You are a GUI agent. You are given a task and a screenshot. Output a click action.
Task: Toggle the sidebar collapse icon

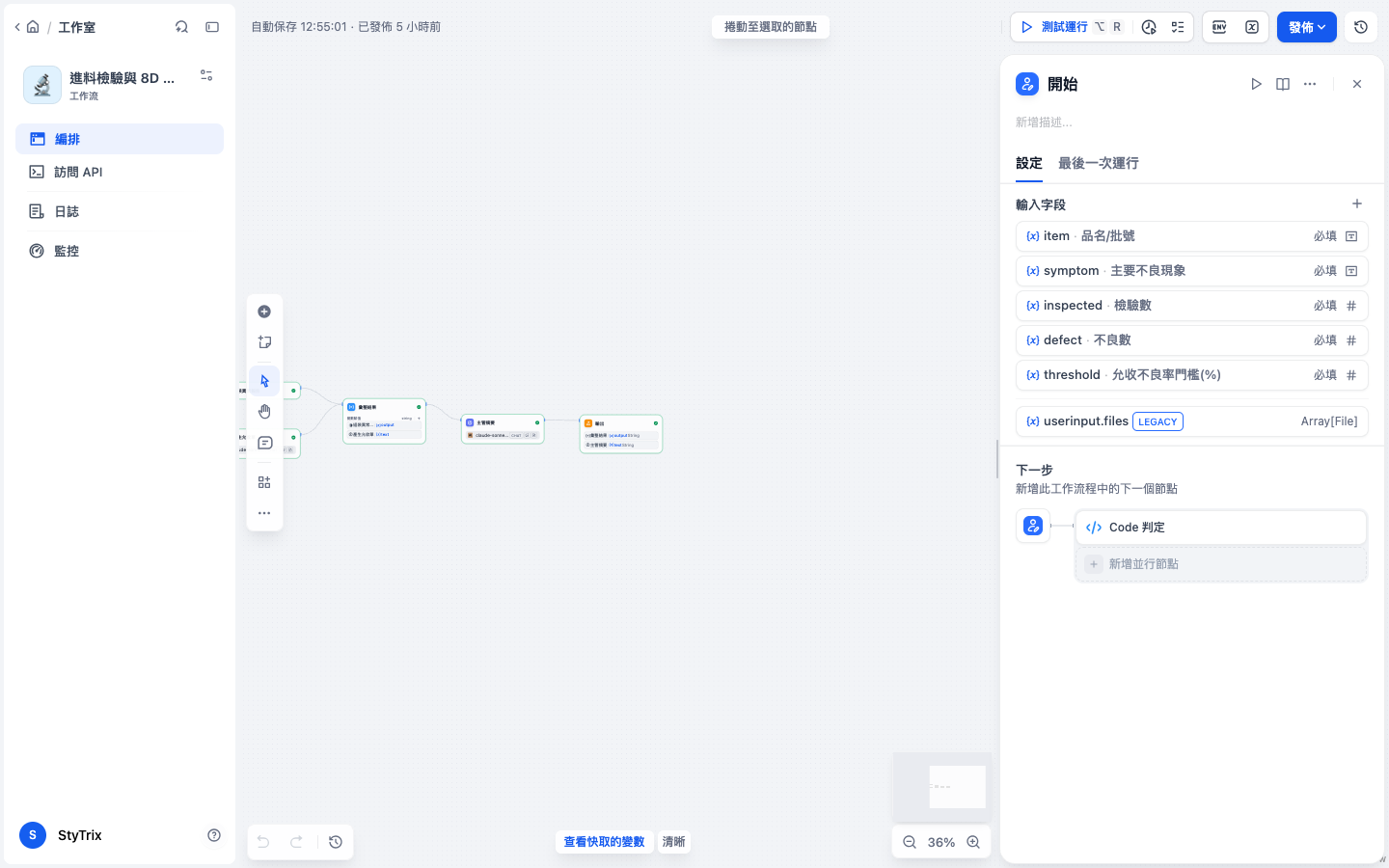(212, 27)
